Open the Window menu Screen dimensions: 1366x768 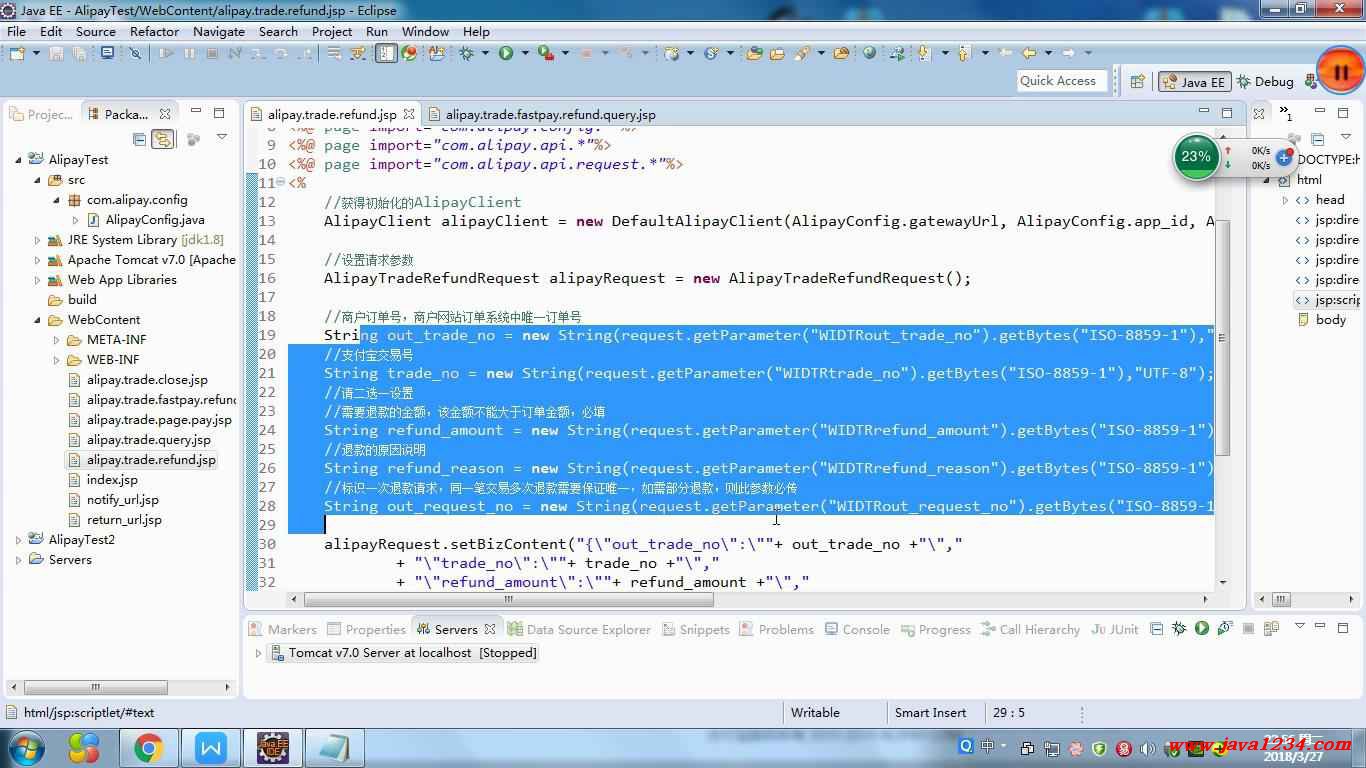pos(425,31)
